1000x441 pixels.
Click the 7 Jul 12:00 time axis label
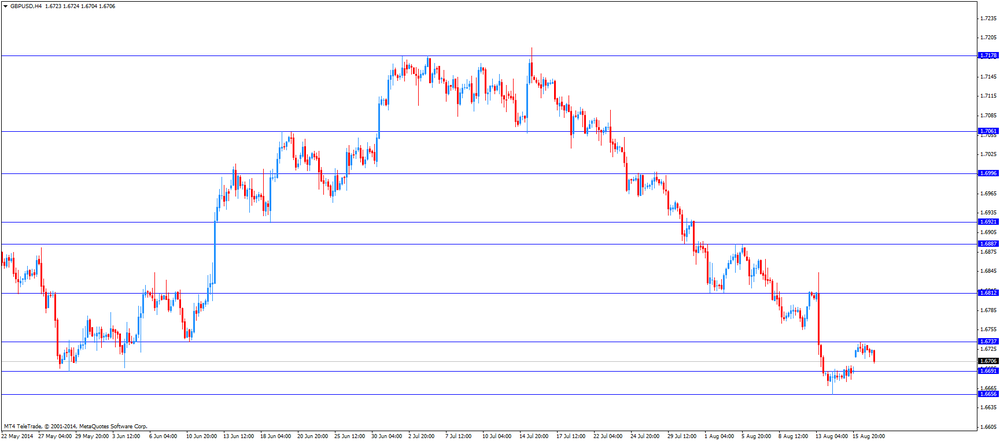(460, 437)
